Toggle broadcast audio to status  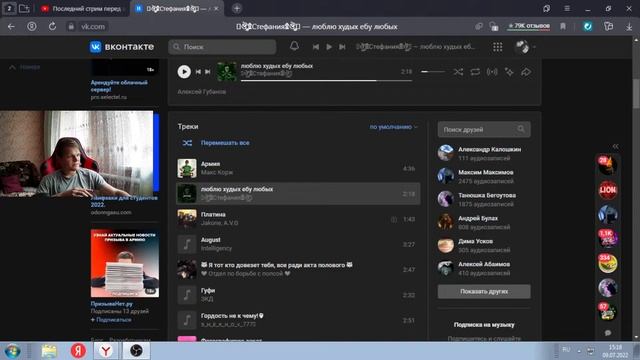pyautogui.click(x=492, y=72)
